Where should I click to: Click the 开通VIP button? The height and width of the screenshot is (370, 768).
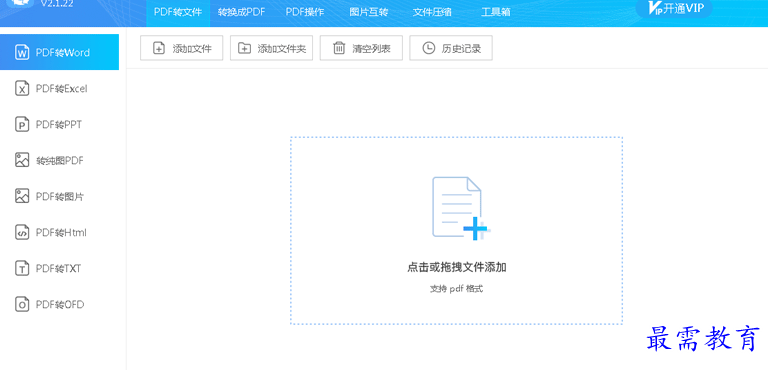click(x=674, y=8)
